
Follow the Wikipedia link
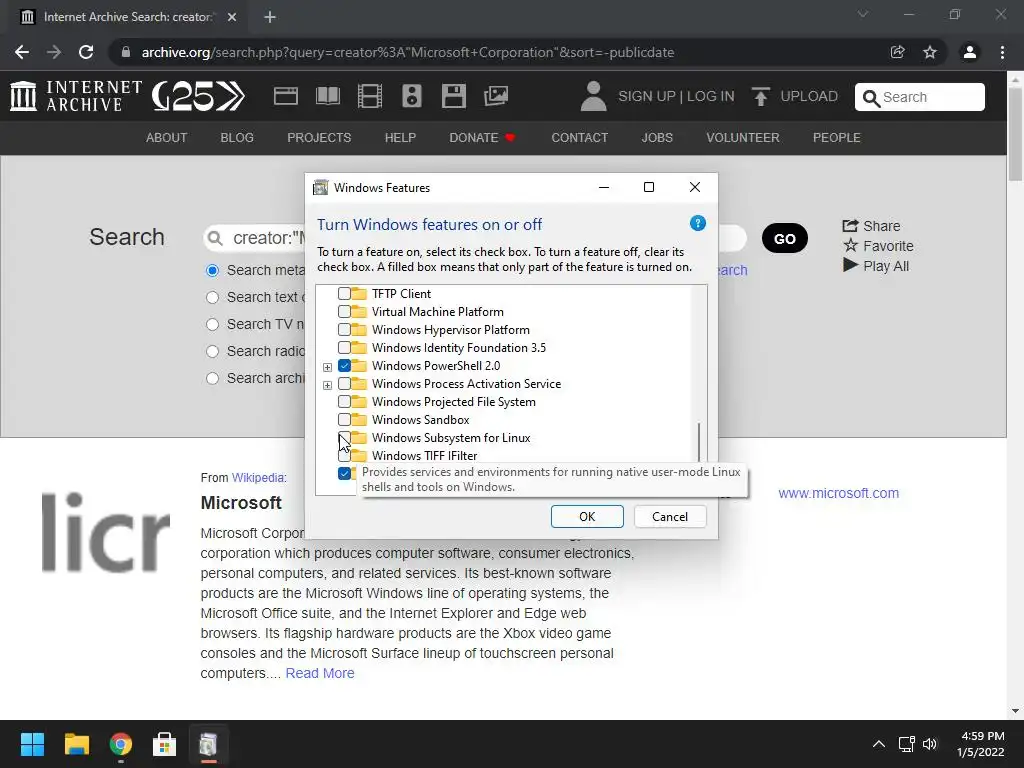tap(259, 477)
